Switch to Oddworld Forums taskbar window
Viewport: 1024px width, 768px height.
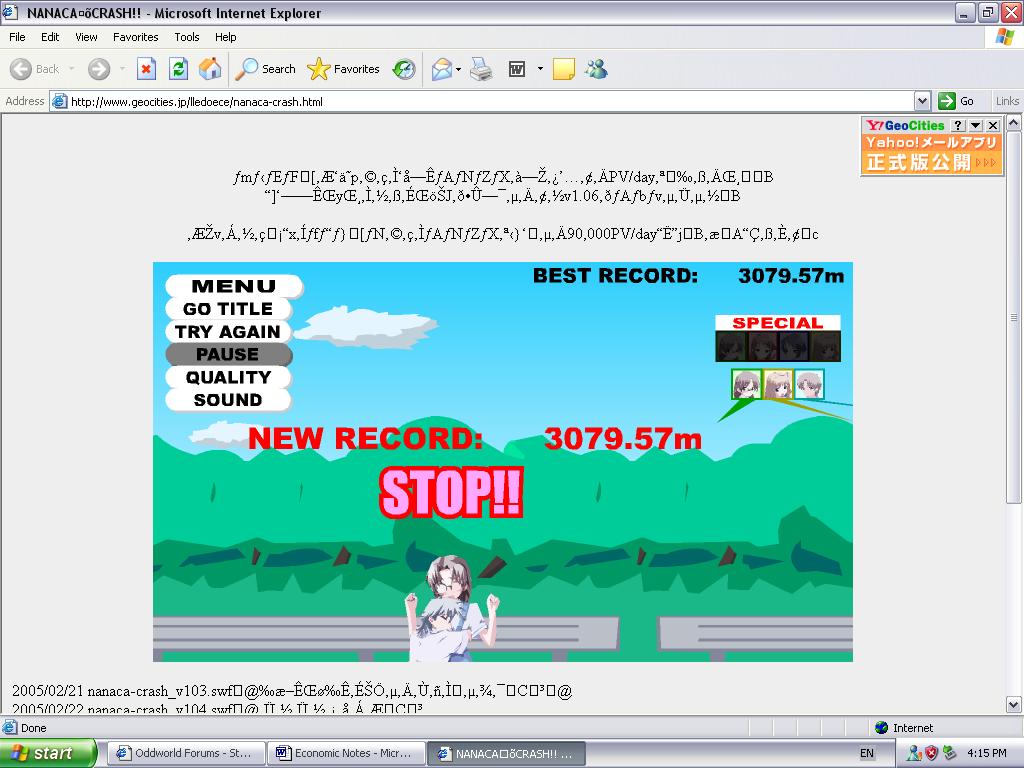pos(185,753)
